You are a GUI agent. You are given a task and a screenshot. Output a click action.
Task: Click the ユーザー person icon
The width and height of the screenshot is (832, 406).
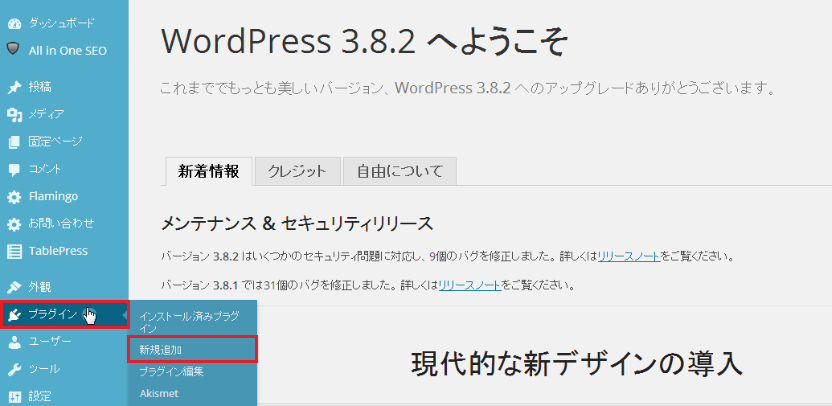14,342
